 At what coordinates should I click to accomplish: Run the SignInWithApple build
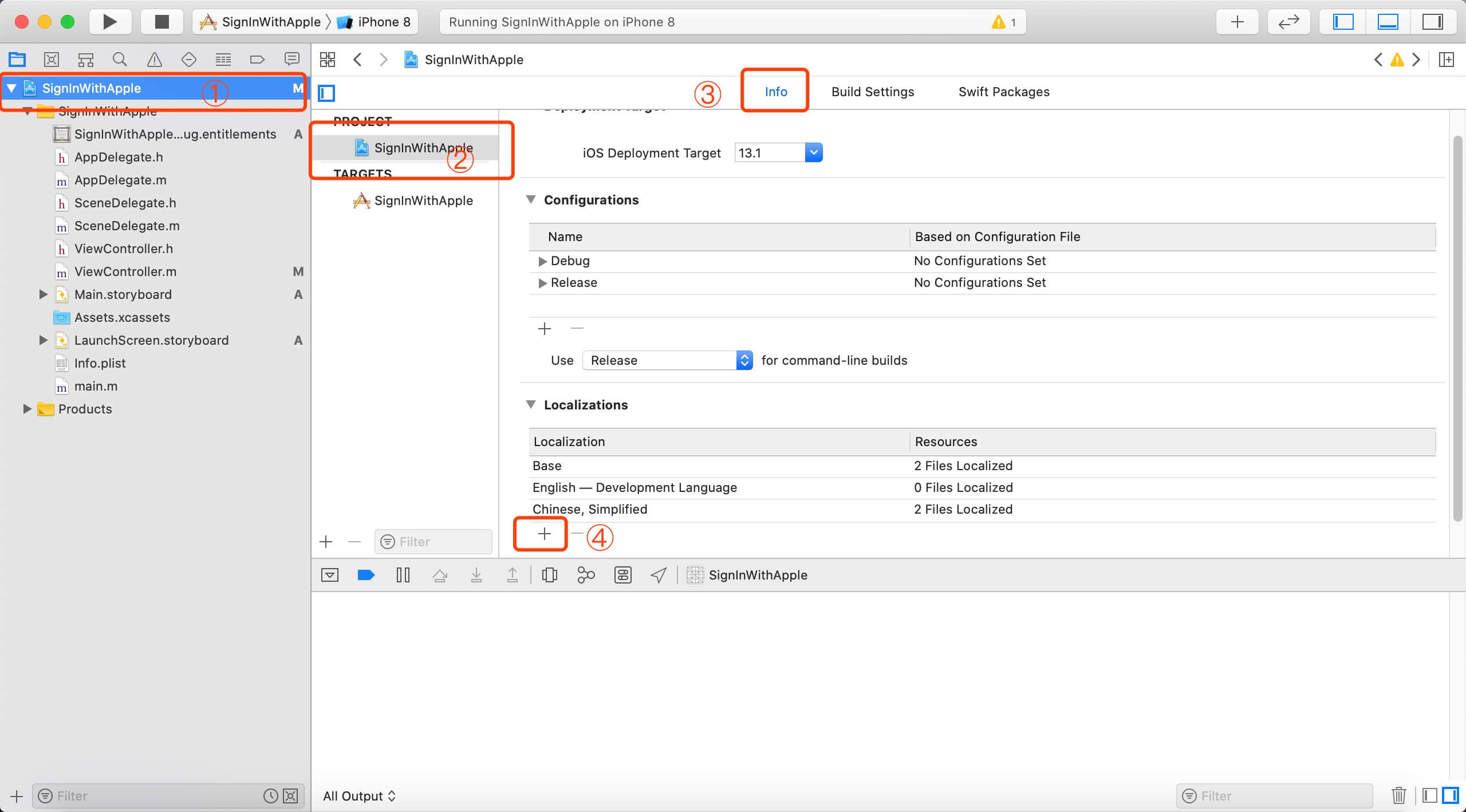110,22
